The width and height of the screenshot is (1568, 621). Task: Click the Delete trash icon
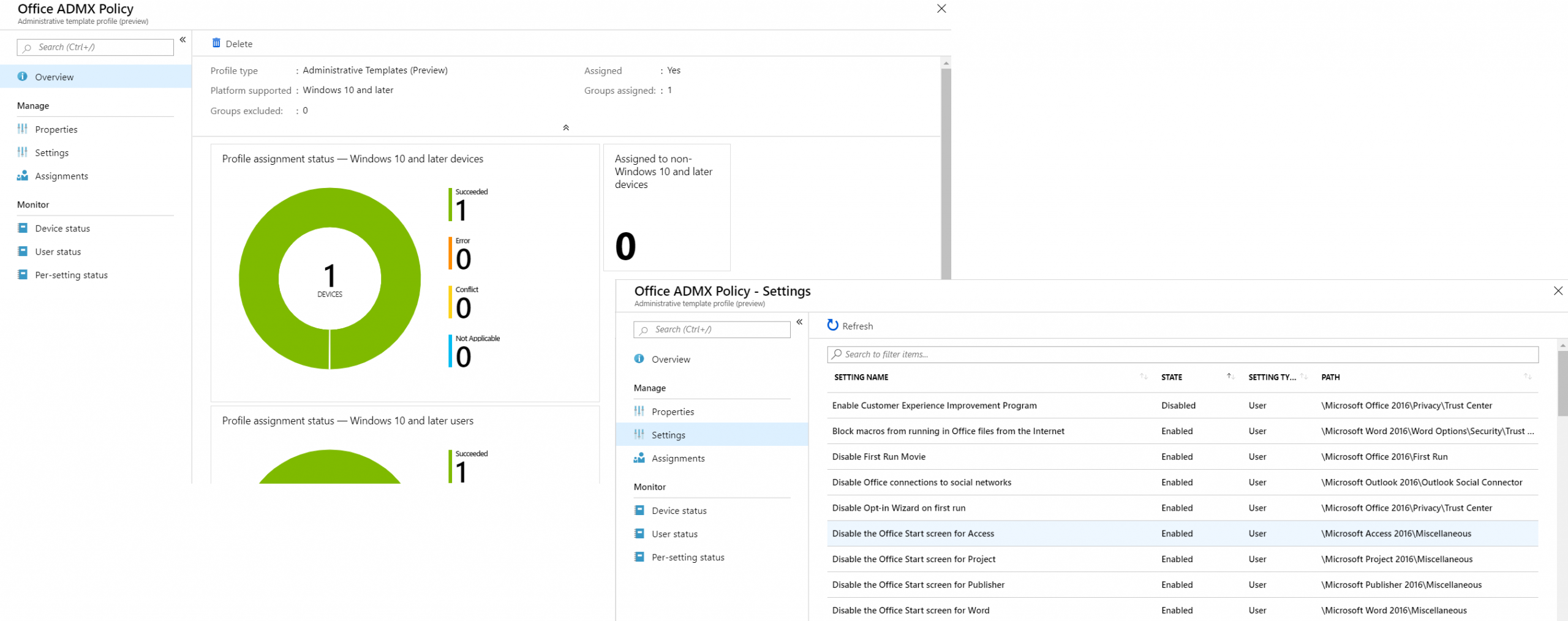point(216,43)
